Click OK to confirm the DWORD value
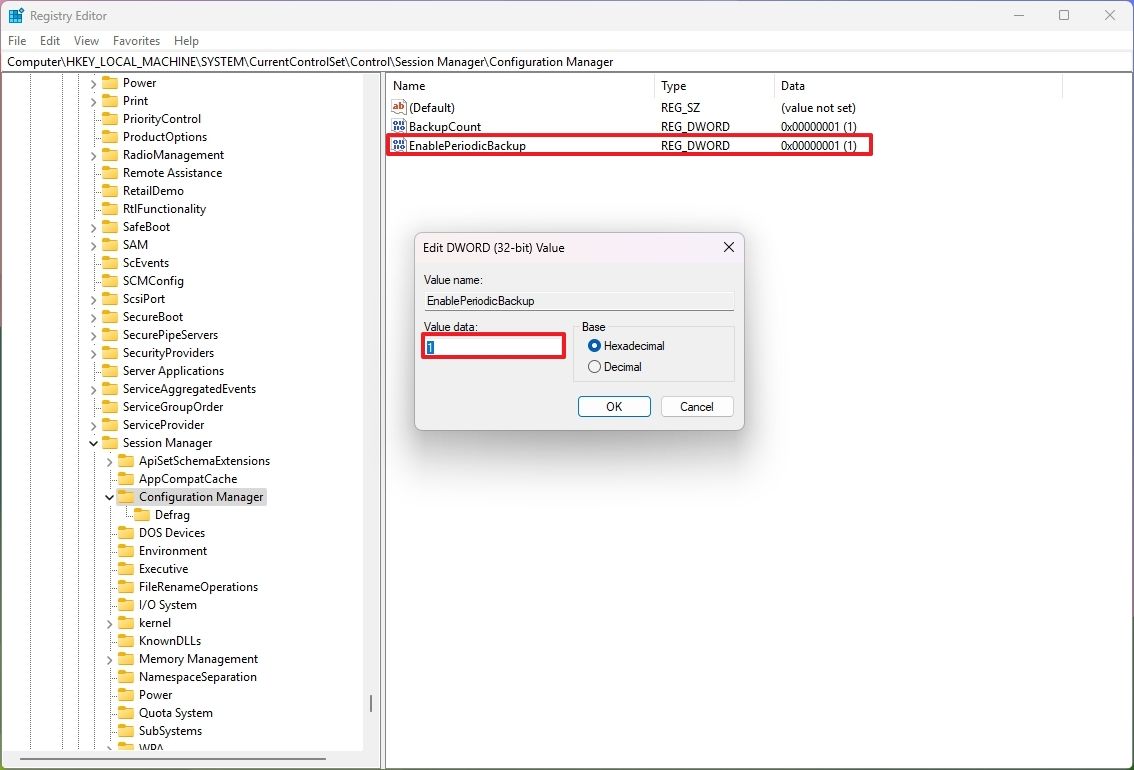The height and width of the screenshot is (770, 1134). point(613,406)
